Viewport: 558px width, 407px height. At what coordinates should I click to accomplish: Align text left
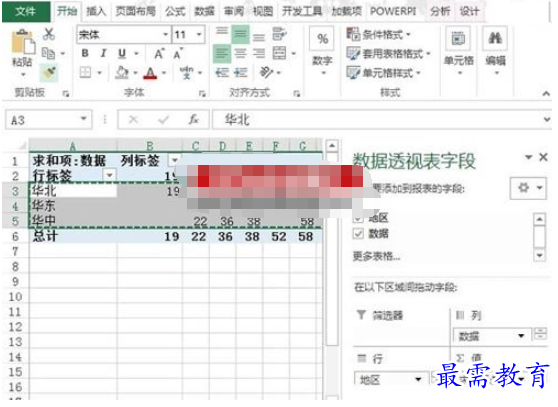222,54
